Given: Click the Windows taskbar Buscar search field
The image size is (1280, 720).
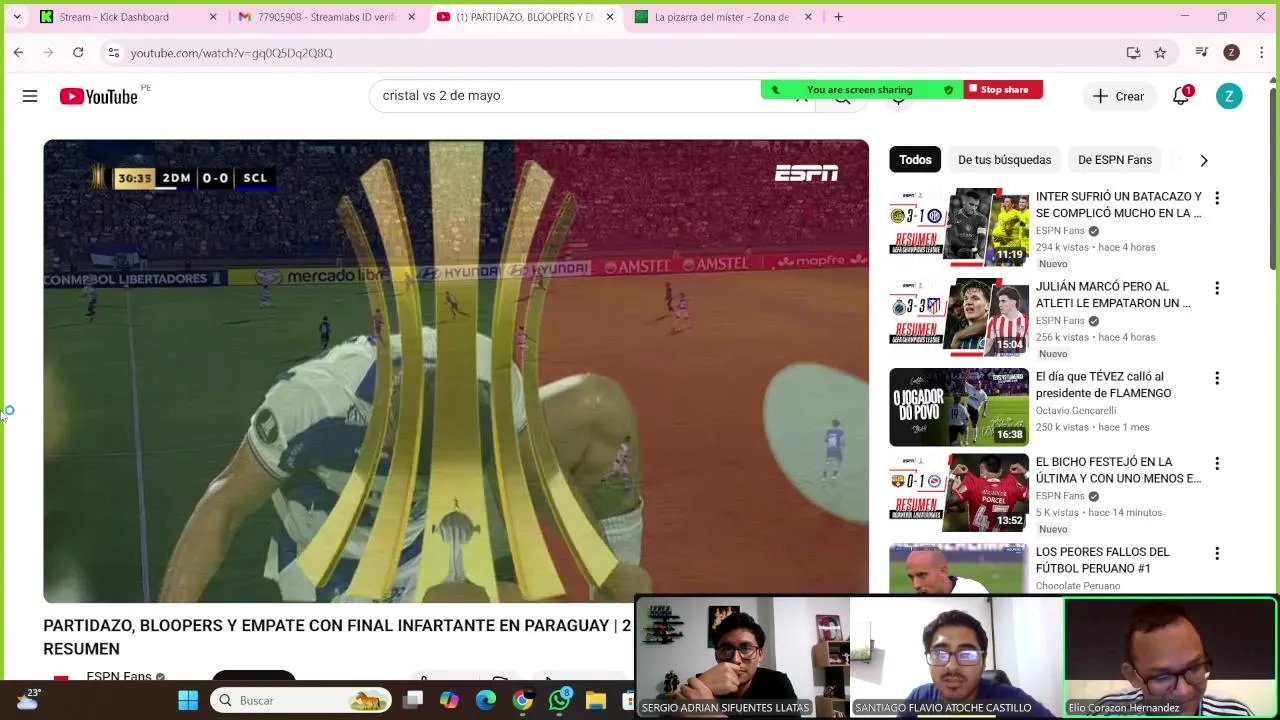Looking at the screenshot, I should pyautogui.click(x=303, y=700).
